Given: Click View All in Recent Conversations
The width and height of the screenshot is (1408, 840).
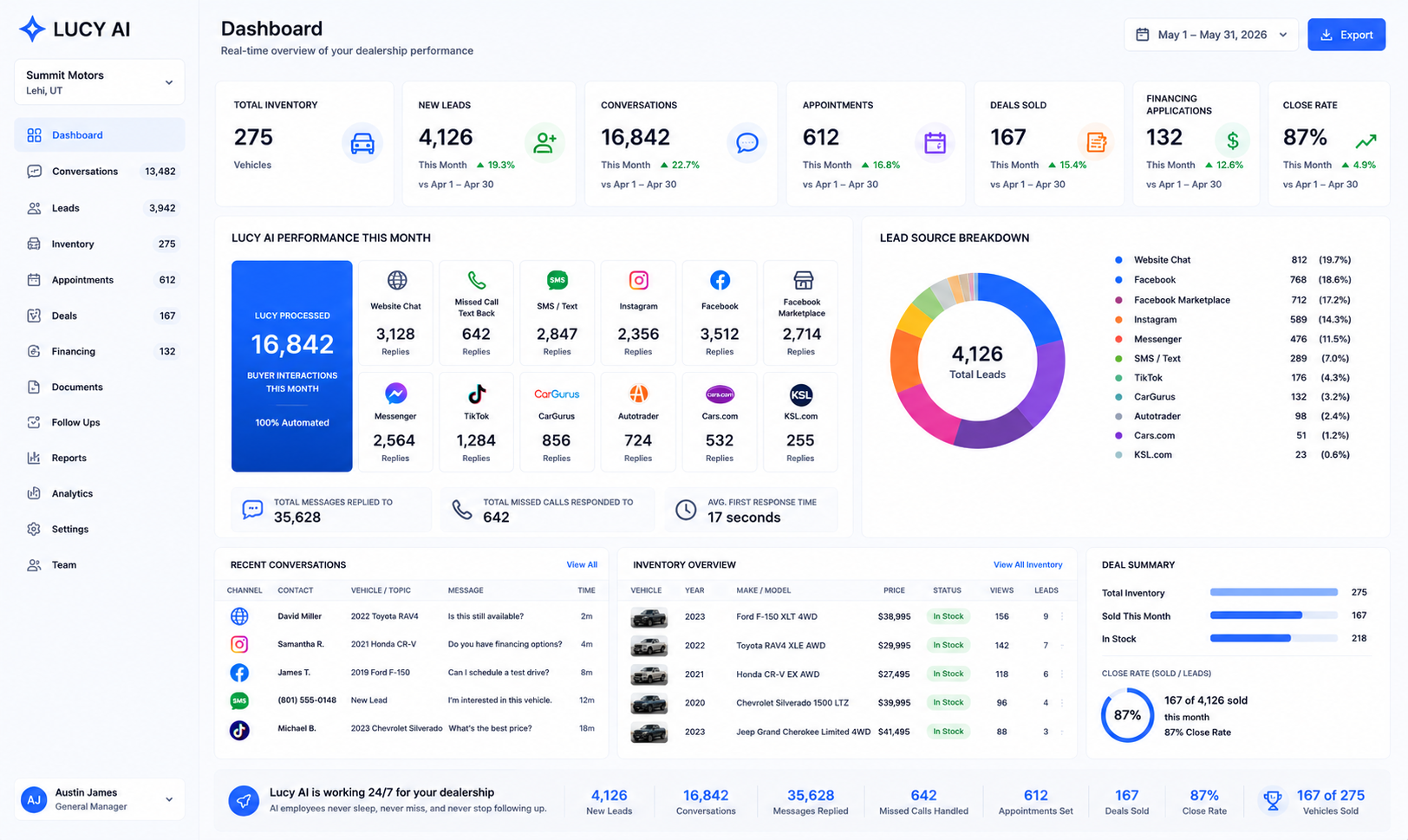Looking at the screenshot, I should 582,564.
